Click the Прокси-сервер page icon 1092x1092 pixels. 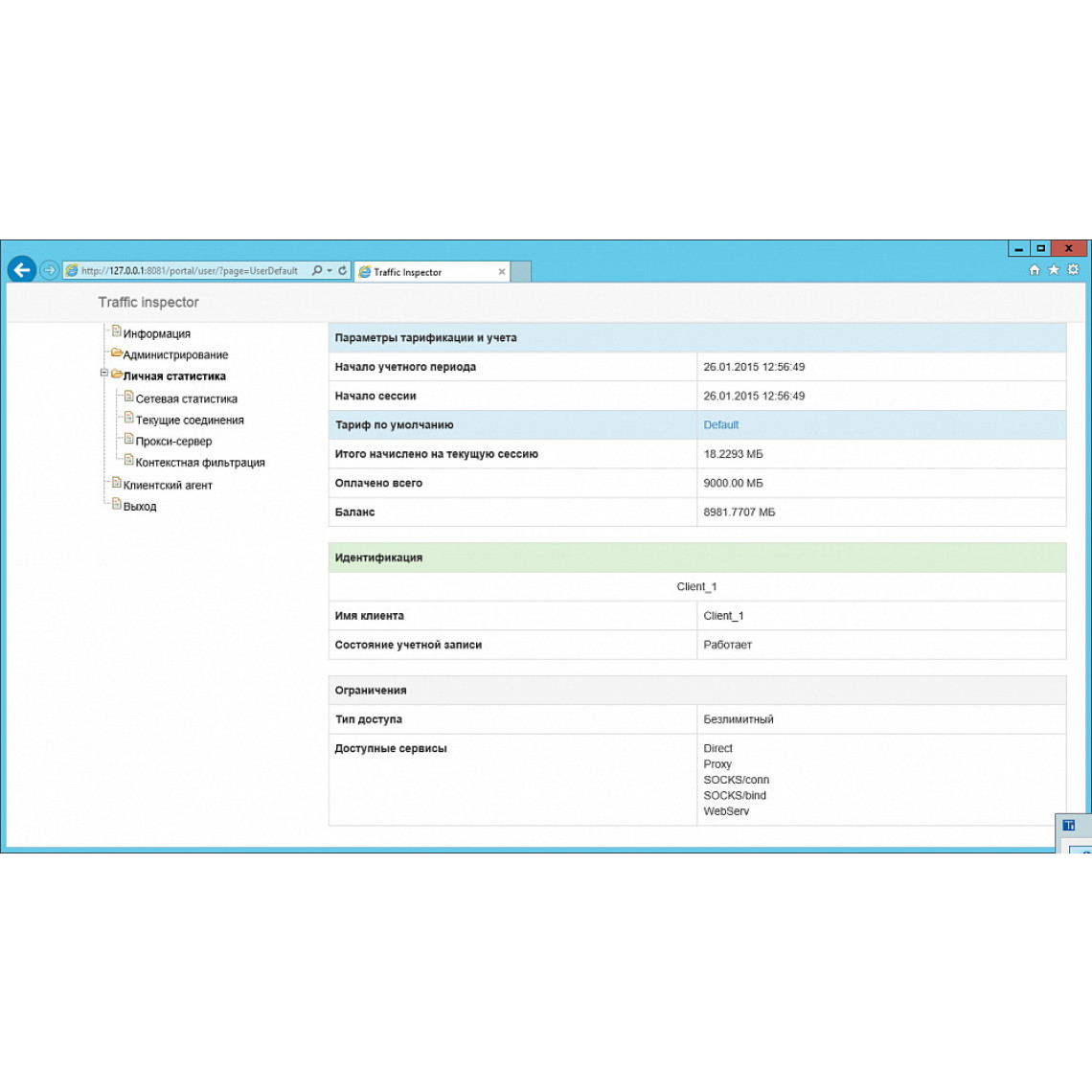tap(129, 439)
